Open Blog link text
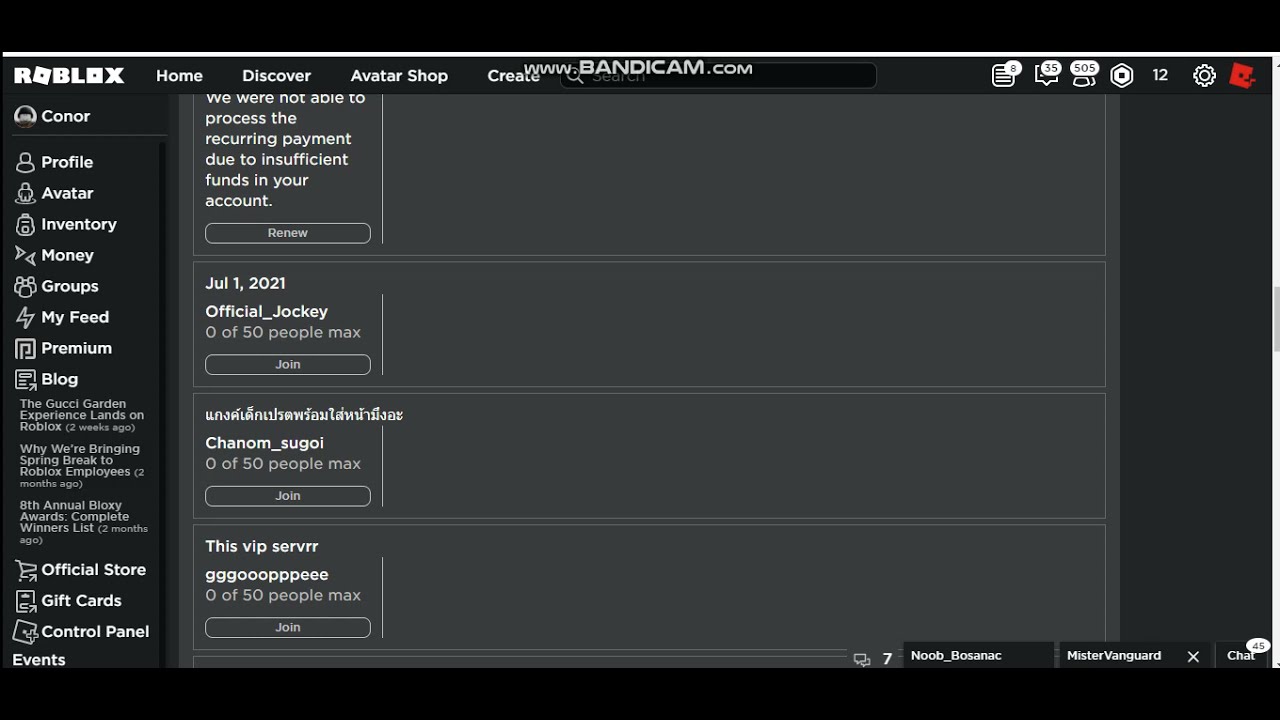 tap(59, 379)
